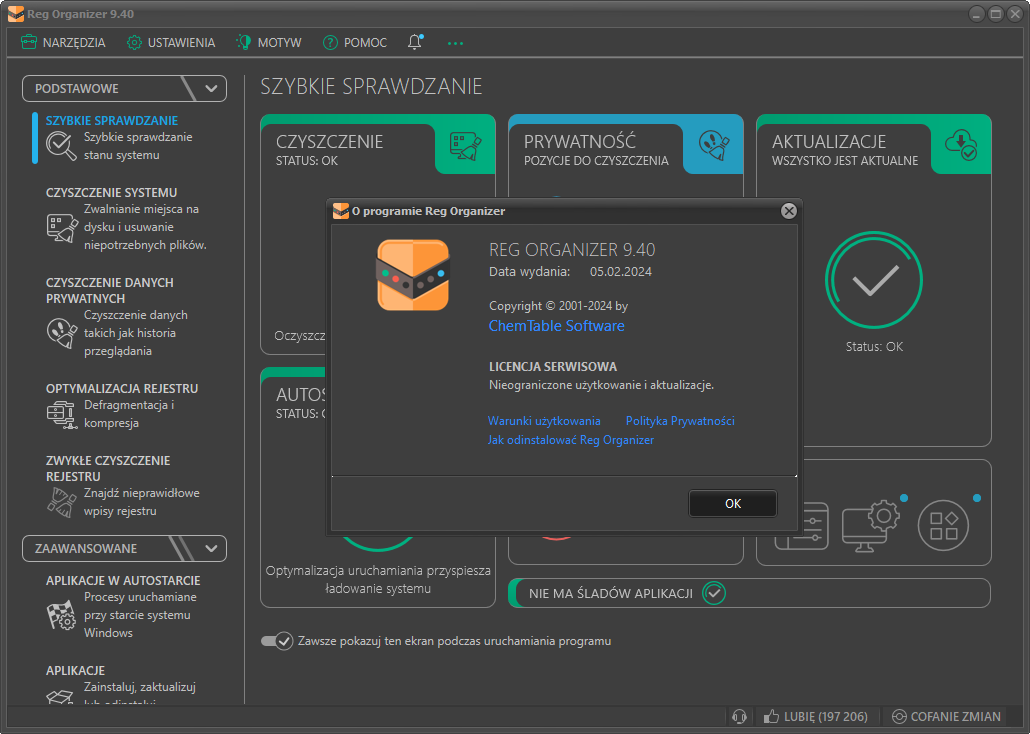The image size is (1030, 734).
Task: Click the autostart checkered flag icon
Action: click(x=62, y=615)
